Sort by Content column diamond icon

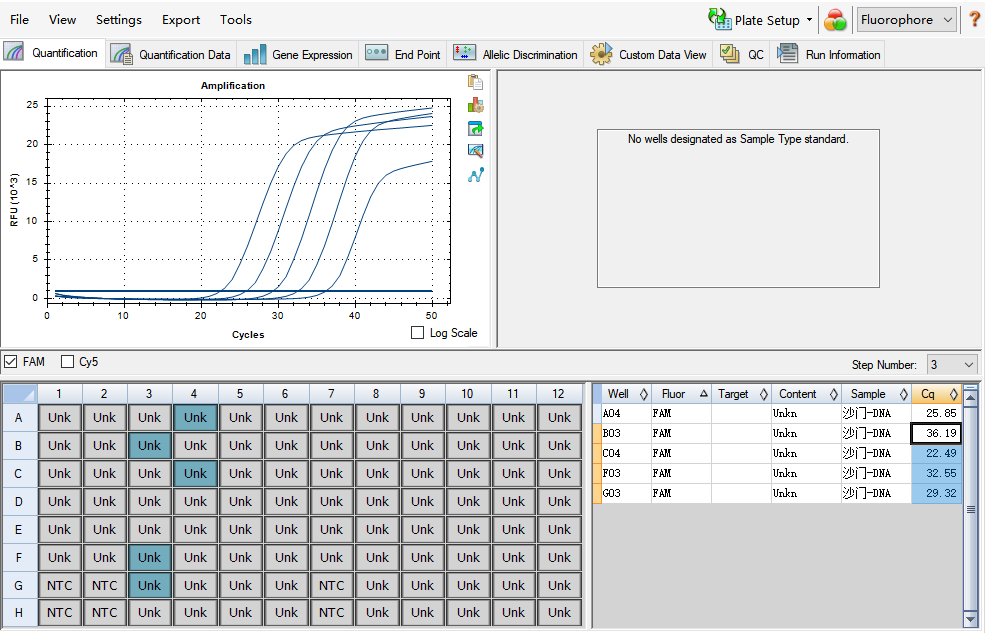[834, 394]
